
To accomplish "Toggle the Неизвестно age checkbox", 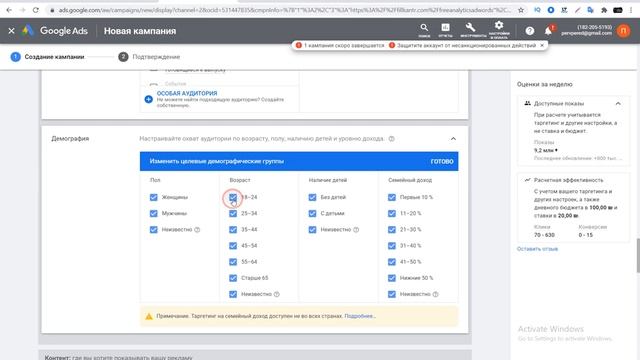I will (233, 294).
